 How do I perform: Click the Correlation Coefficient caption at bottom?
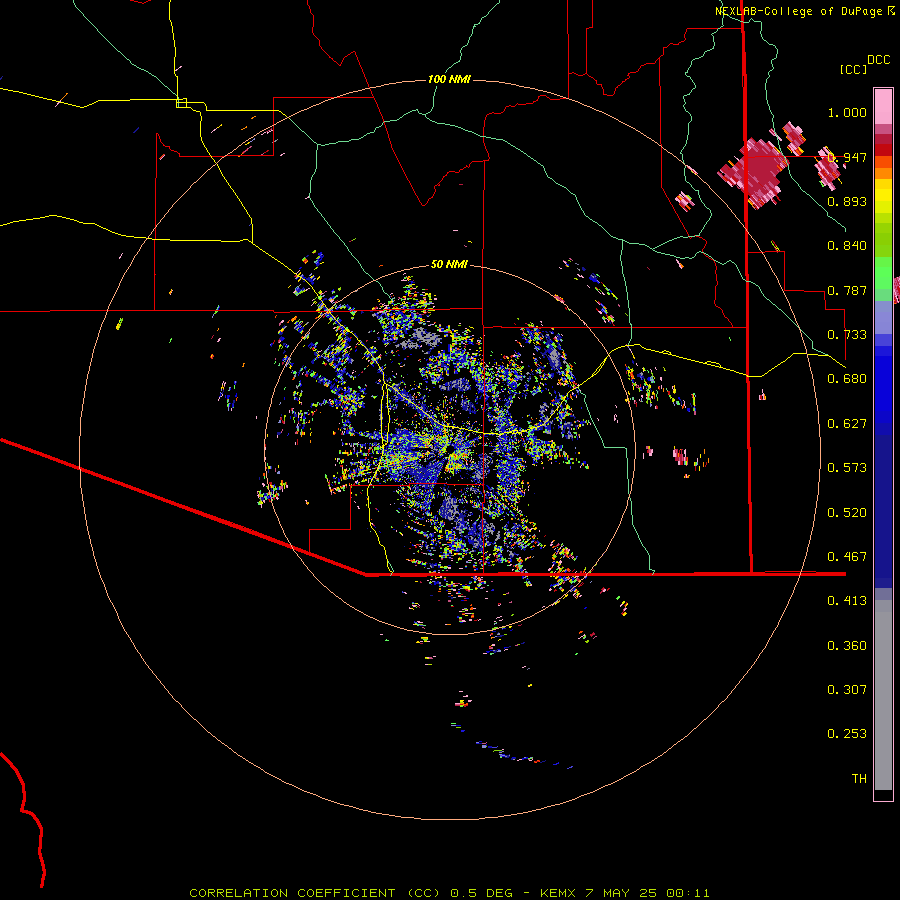tap(449, 893)
